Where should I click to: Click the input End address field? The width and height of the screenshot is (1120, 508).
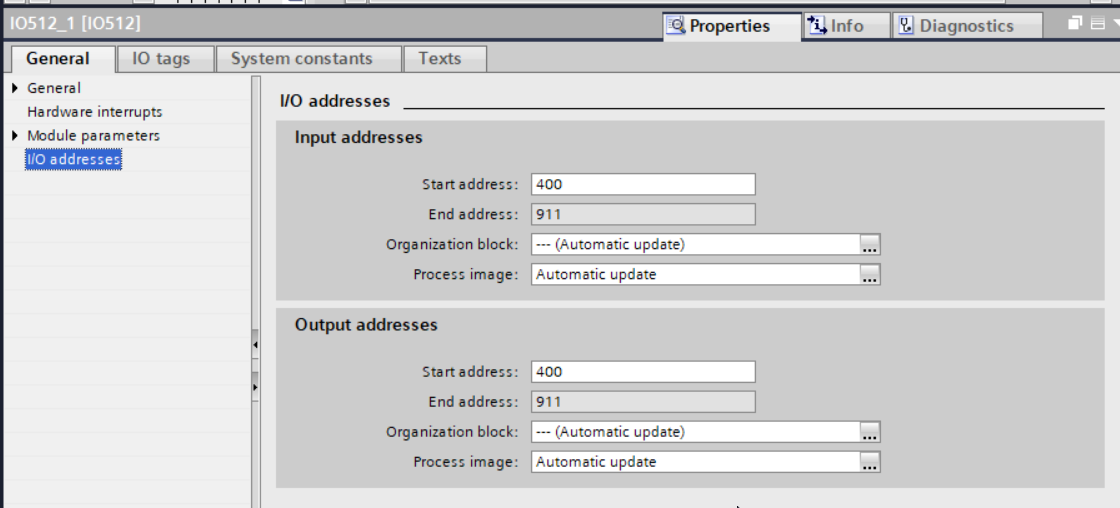tap(643, 214)
